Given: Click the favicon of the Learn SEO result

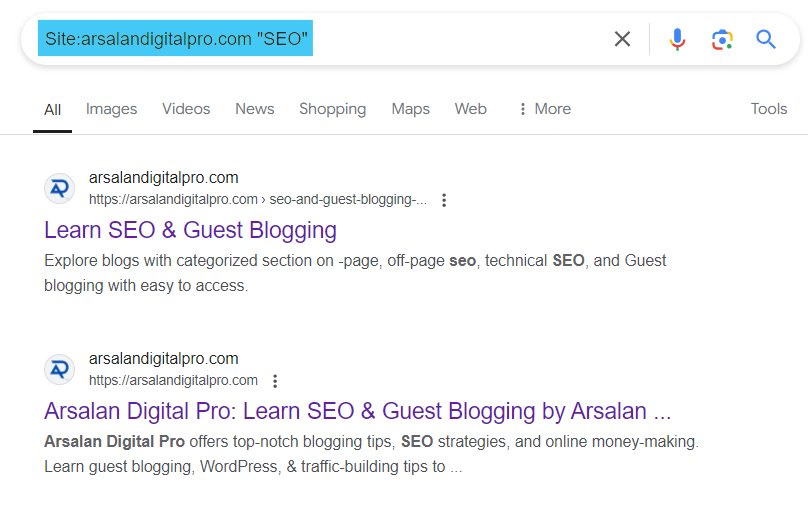Looking at the screenshot, I should 60,189.
